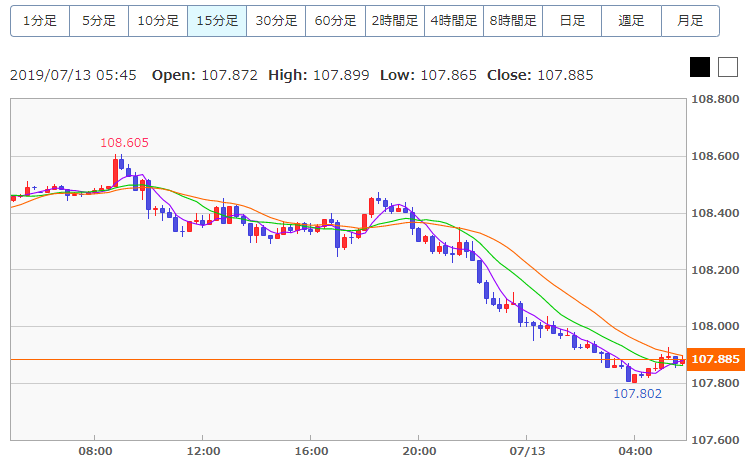Click the orange 107.885 current price tag
The image size is (754, 470).
point(716,359)
